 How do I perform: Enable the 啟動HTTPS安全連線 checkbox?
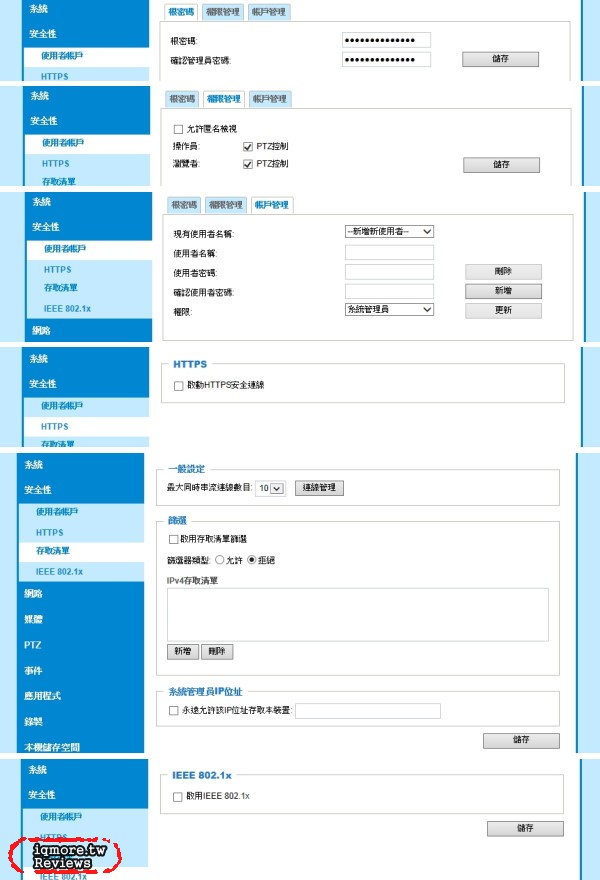click(x=178, y=386)
